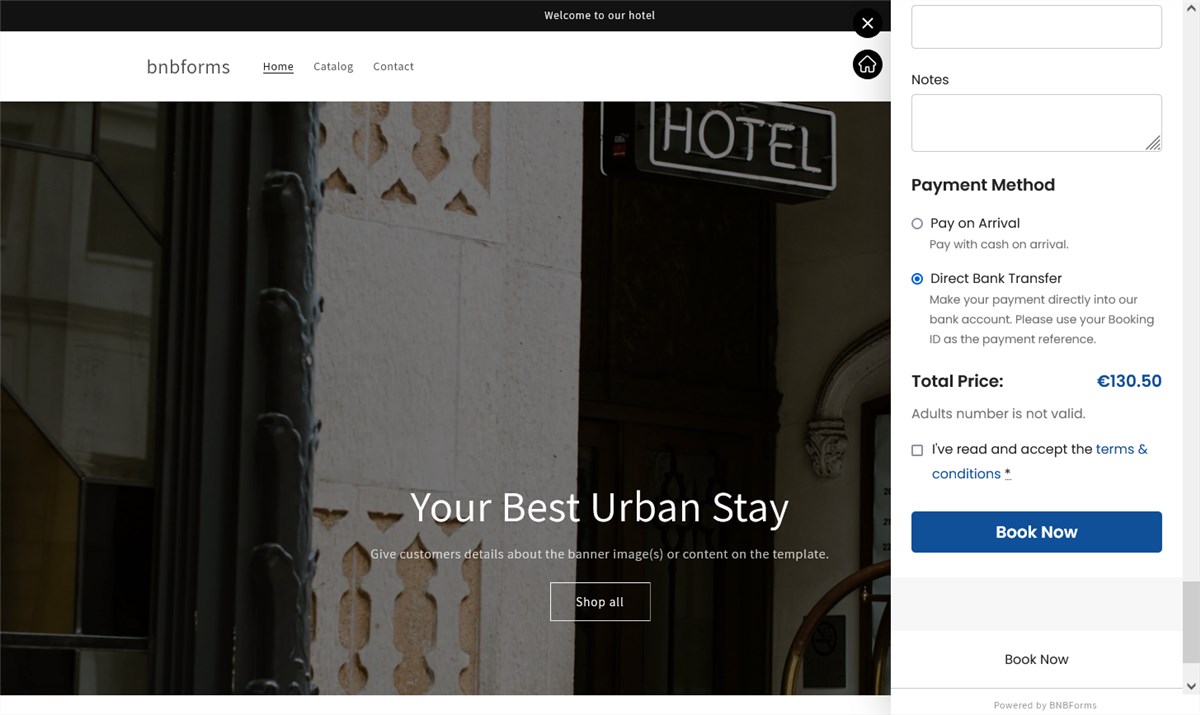The image size is (1200, 715).
Task: Click the Shop all banner button
Action: coord(600,602)
